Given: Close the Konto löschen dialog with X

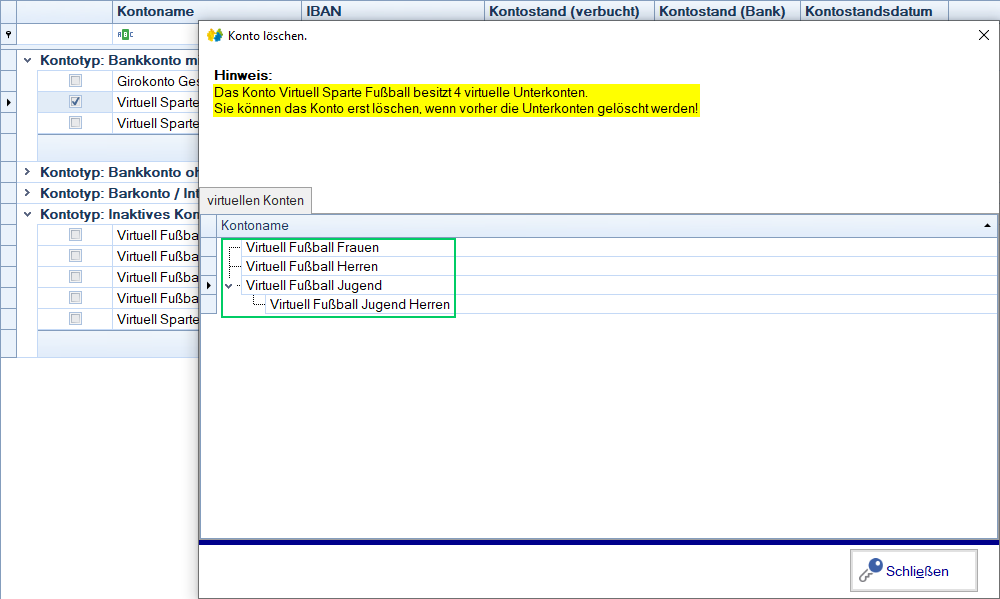Looking at the screenshot, I should point(983,35).
